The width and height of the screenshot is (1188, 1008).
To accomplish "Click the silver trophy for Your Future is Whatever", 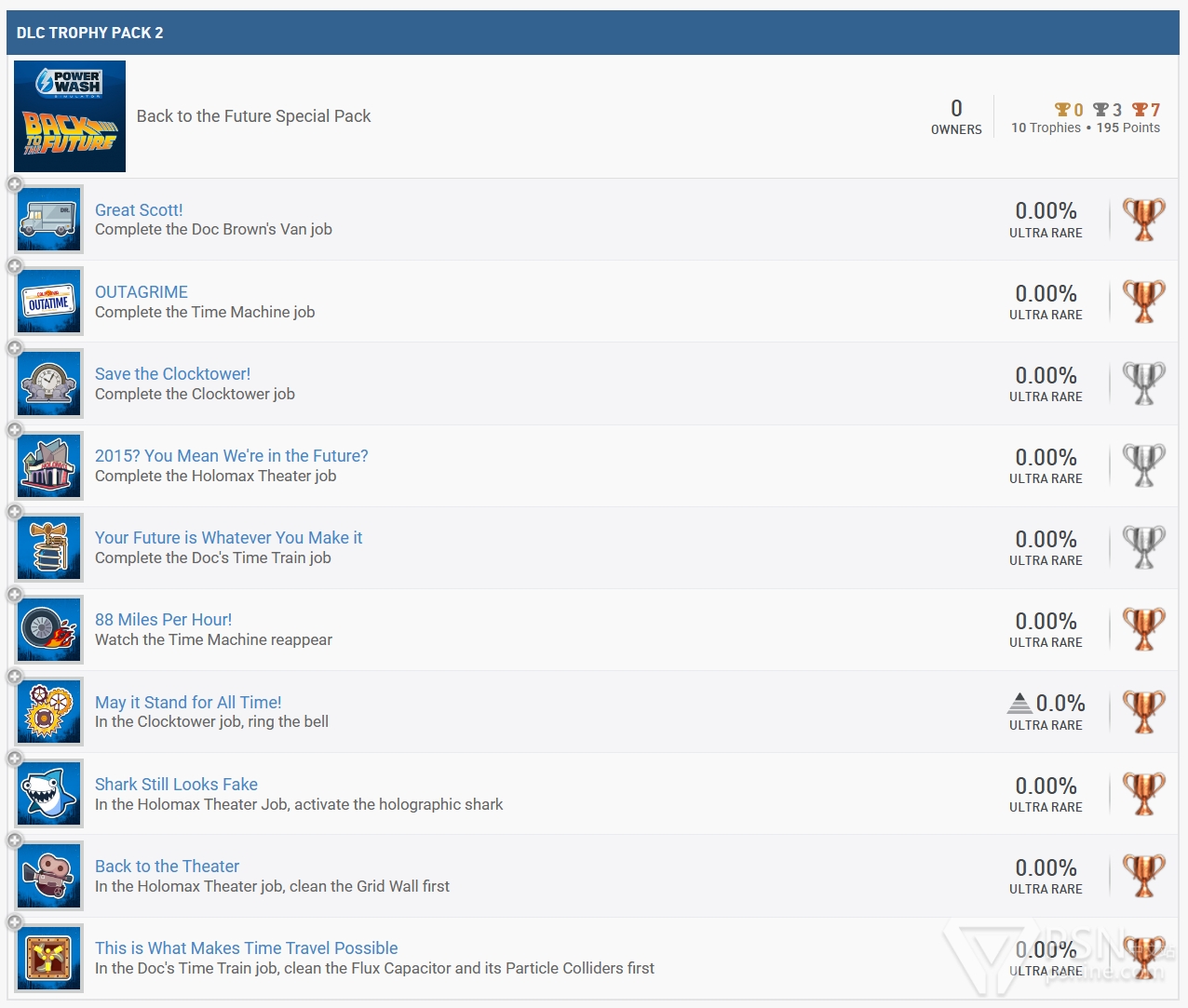I will (1144, 547).
